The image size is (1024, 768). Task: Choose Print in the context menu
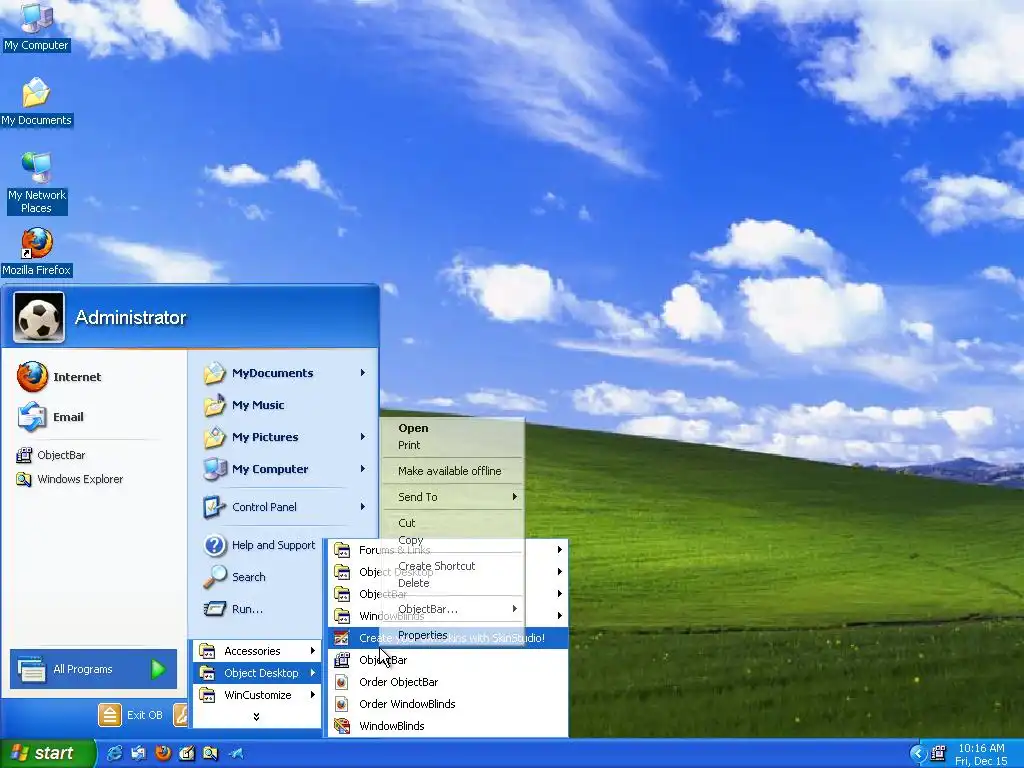(x=409, y=445)
